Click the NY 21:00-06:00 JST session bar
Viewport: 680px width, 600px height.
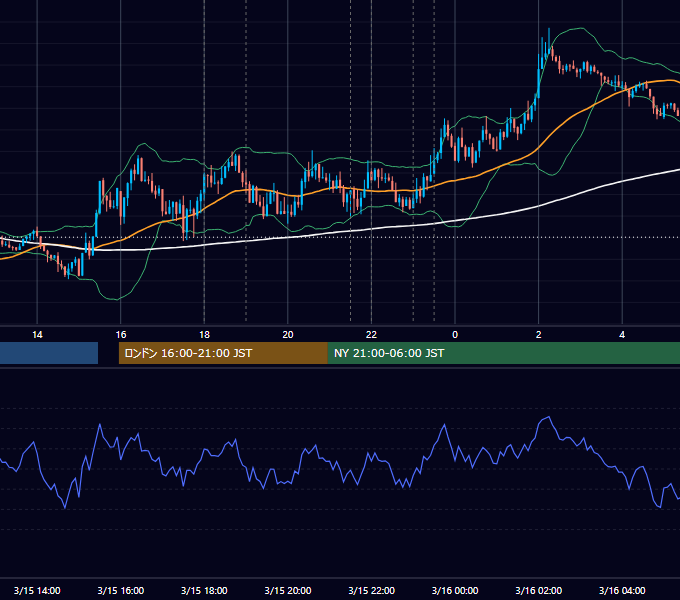point(503,353)
